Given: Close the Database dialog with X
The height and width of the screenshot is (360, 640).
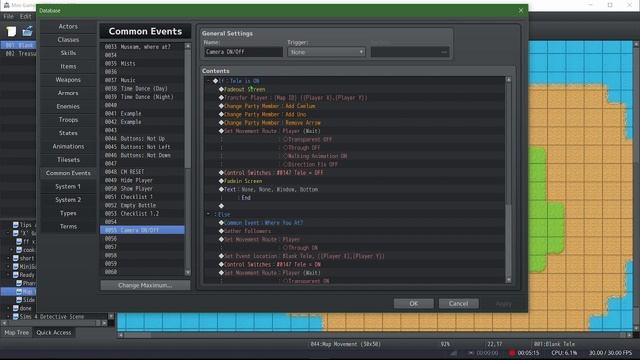Looking at the screenshot, I should point(520,11).
